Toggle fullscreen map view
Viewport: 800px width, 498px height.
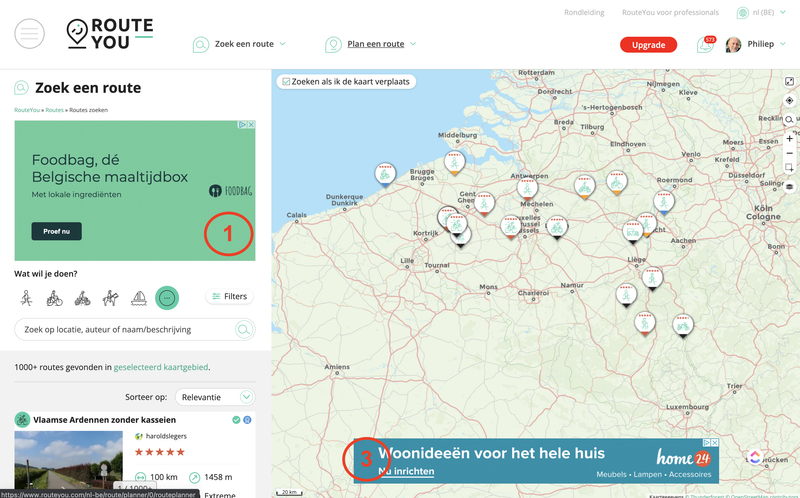pos(789,82)
